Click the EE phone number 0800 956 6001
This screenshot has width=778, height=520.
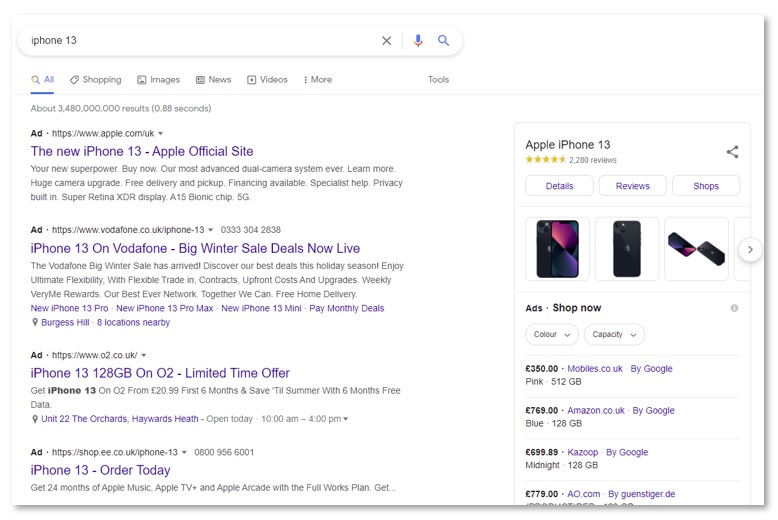pos(224,452)
